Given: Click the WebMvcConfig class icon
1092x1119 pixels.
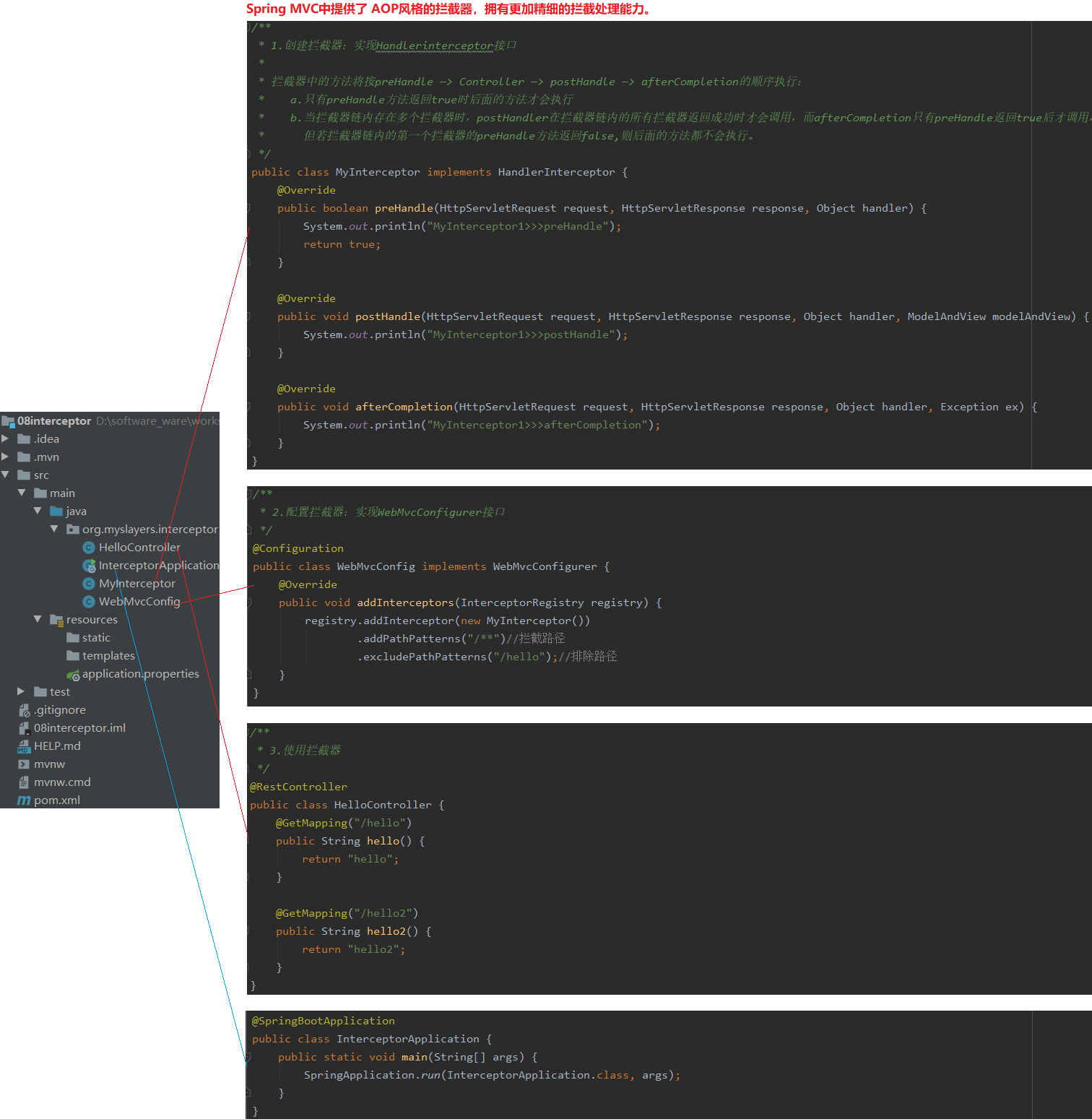Looking at the screenshot, I should [x=89, y=602].
